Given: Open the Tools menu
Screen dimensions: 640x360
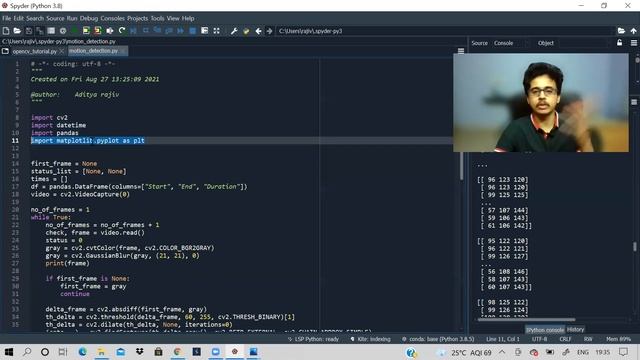Looking at the screenshot, I should pos(158,18).
